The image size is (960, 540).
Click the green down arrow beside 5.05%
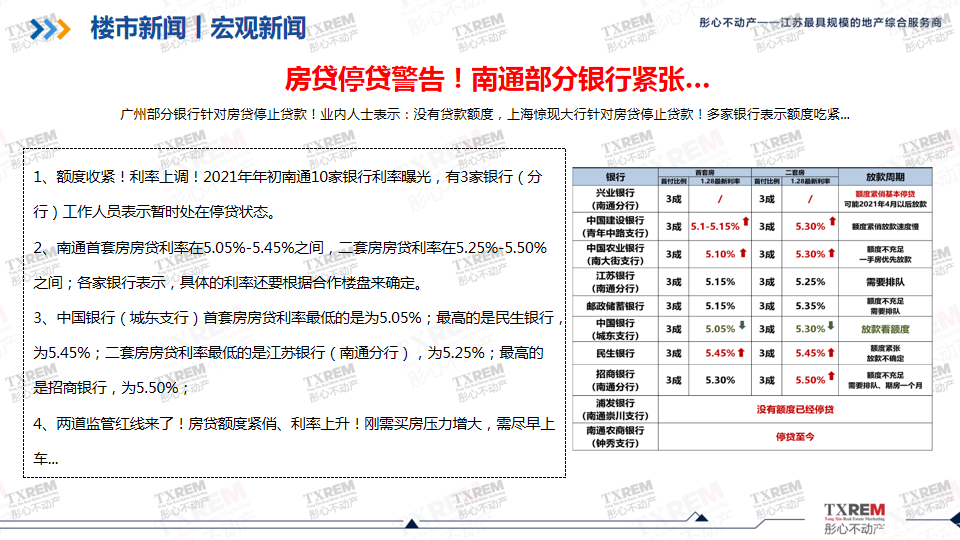[x=742, y=326]
